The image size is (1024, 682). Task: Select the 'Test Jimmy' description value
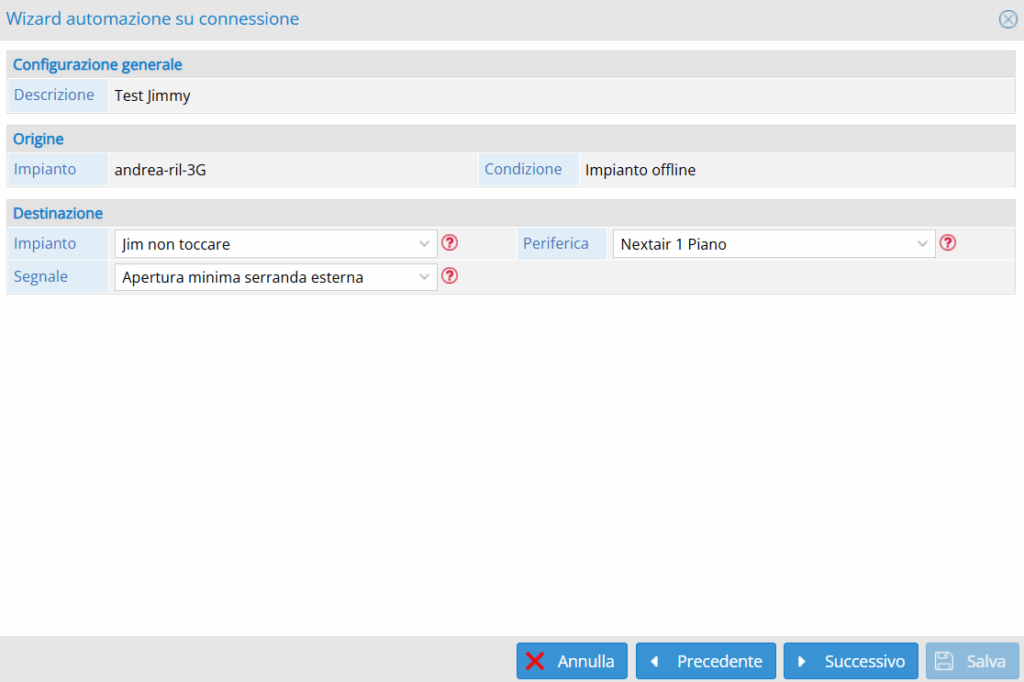pyautogui.click(x=152, y=95)
